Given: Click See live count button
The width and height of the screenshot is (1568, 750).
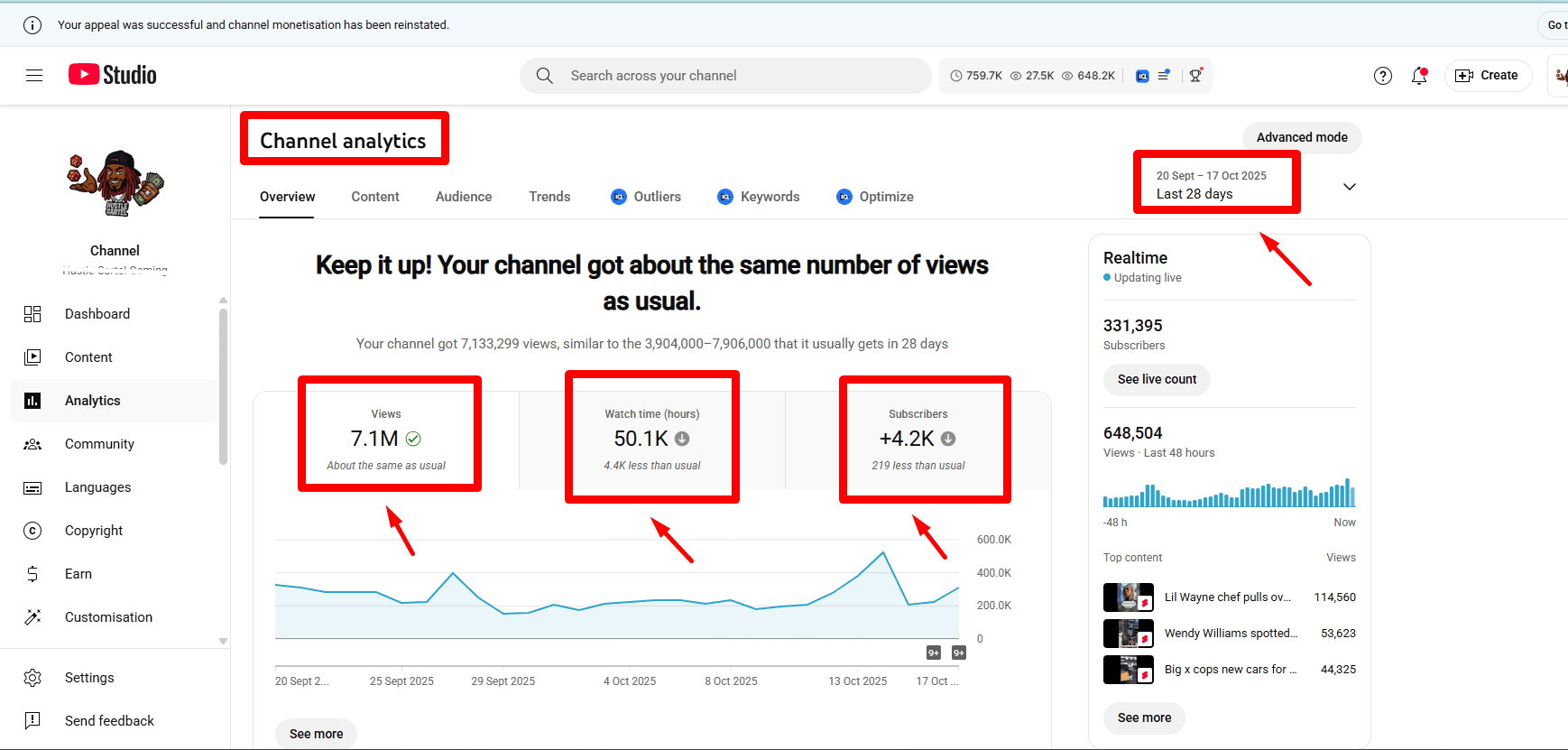Looking at the screenshot, I should [x=1157, y=379].
